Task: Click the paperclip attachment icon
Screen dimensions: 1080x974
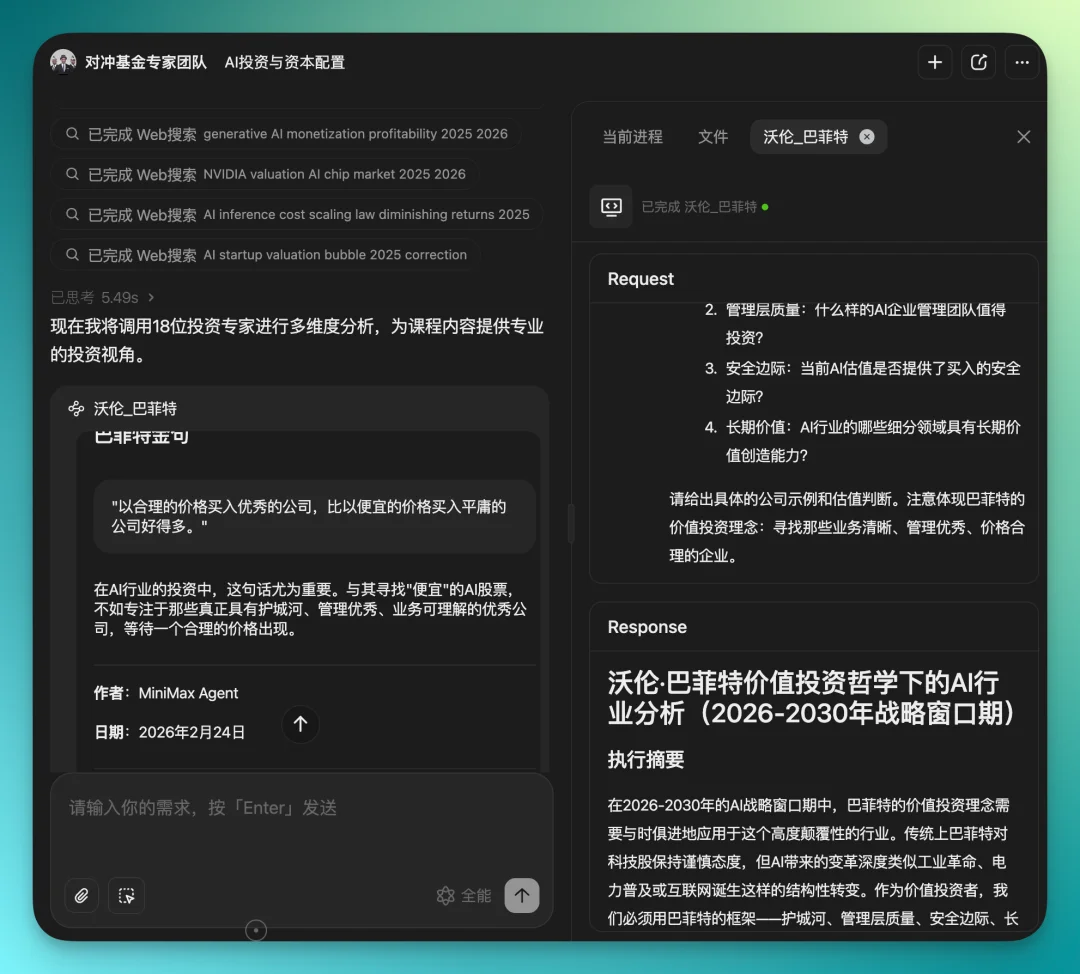Action: [81, 896]
